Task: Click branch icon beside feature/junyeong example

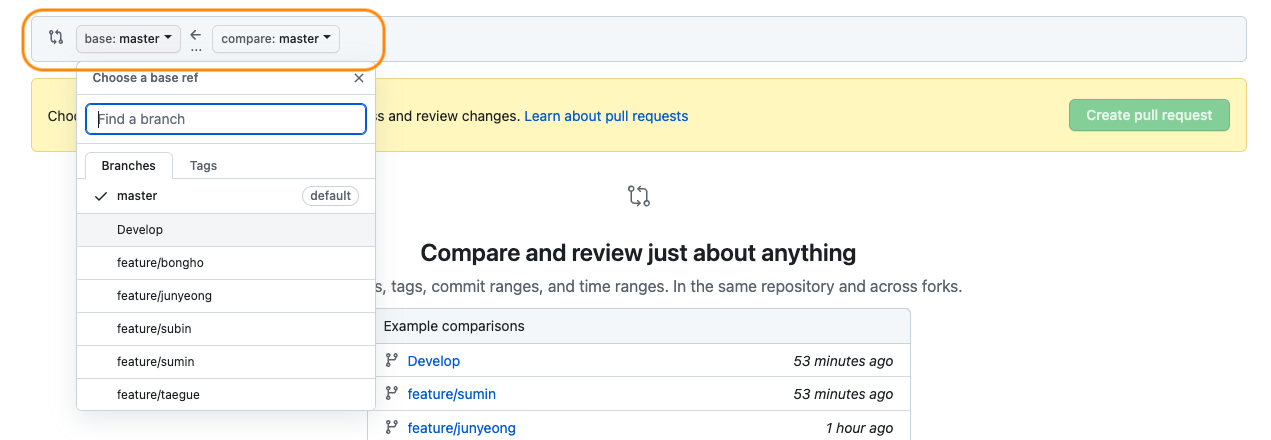Action: 391,428
